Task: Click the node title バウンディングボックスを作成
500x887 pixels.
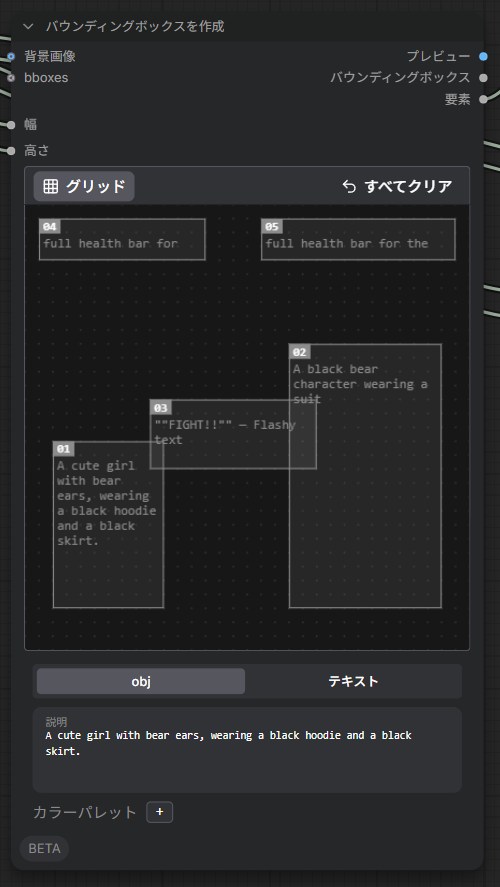Action: click(x=135, y=26)
